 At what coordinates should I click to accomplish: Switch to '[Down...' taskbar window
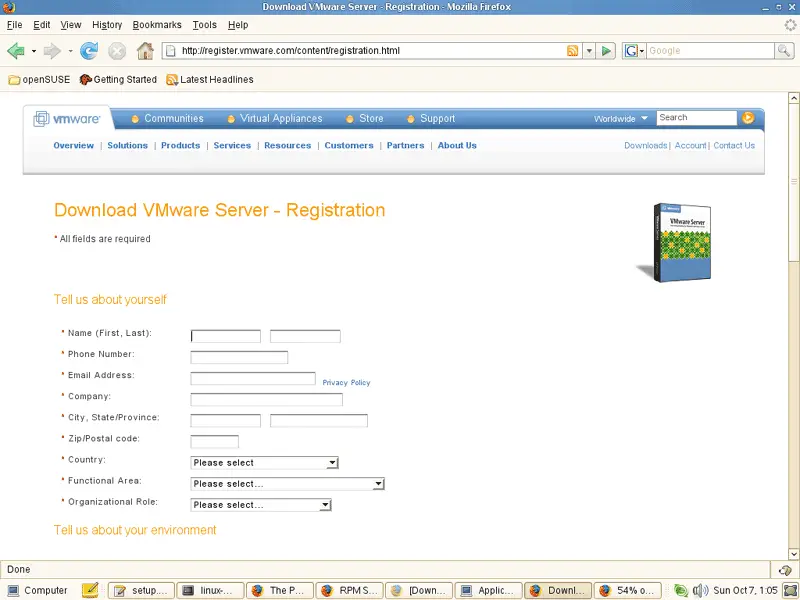418,590
